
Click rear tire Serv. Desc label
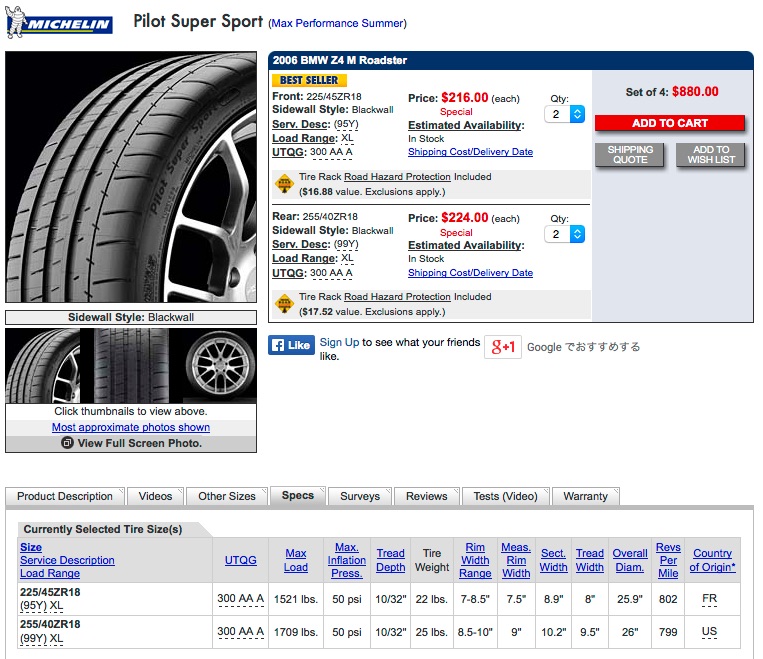[x=301, y=244]
